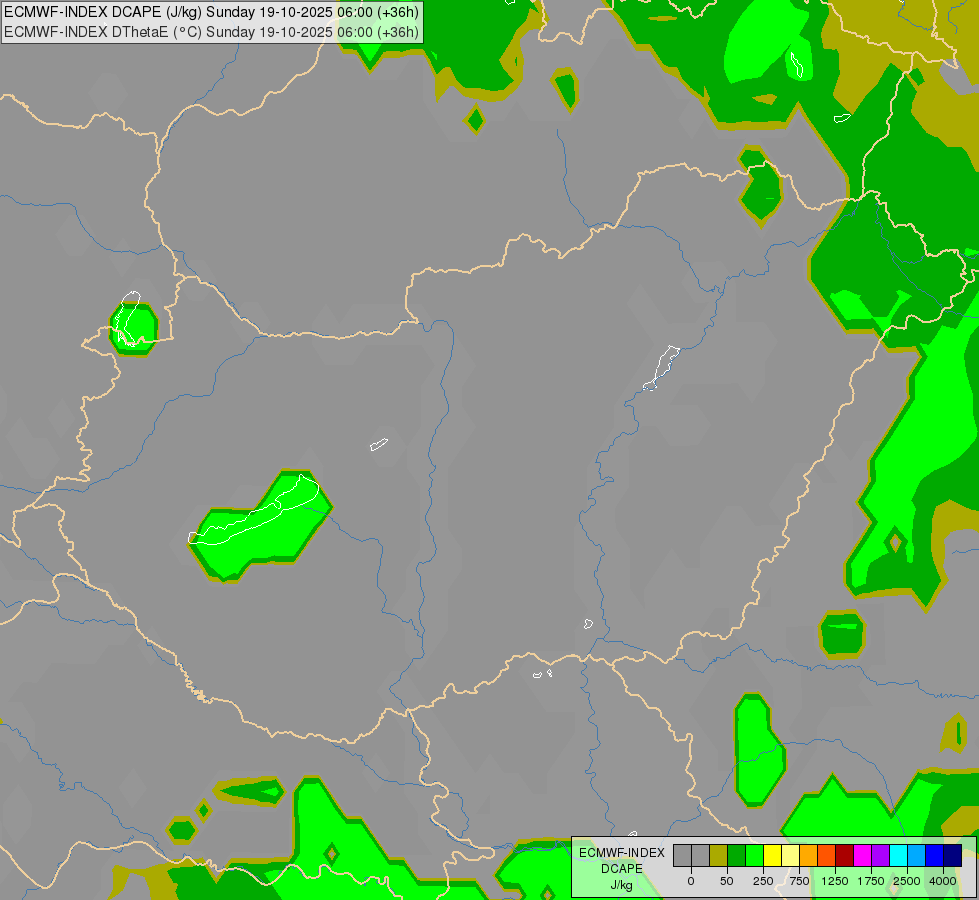Click the olive legend color swatch
The width and height of the screenshot is (979, 900).
pos(718,856)
